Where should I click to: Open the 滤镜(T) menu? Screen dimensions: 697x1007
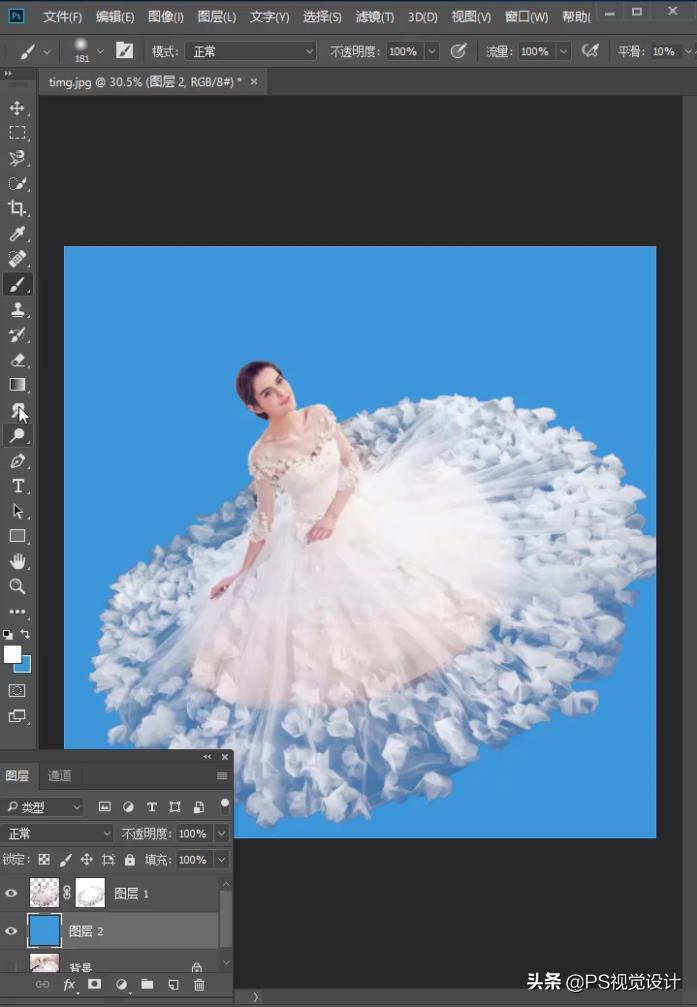375,17
